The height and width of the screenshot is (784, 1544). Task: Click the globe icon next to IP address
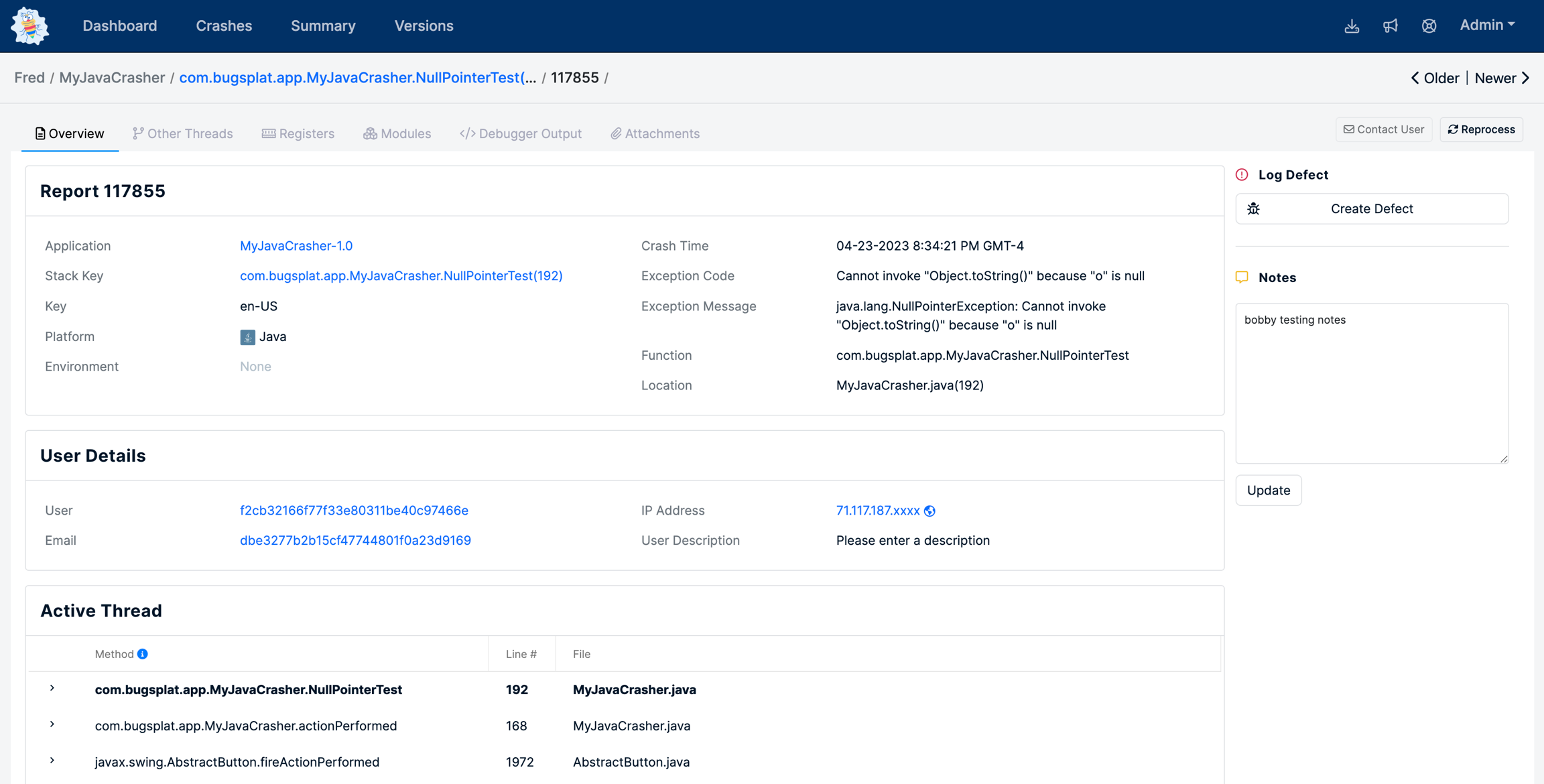[x=929, y=511]
